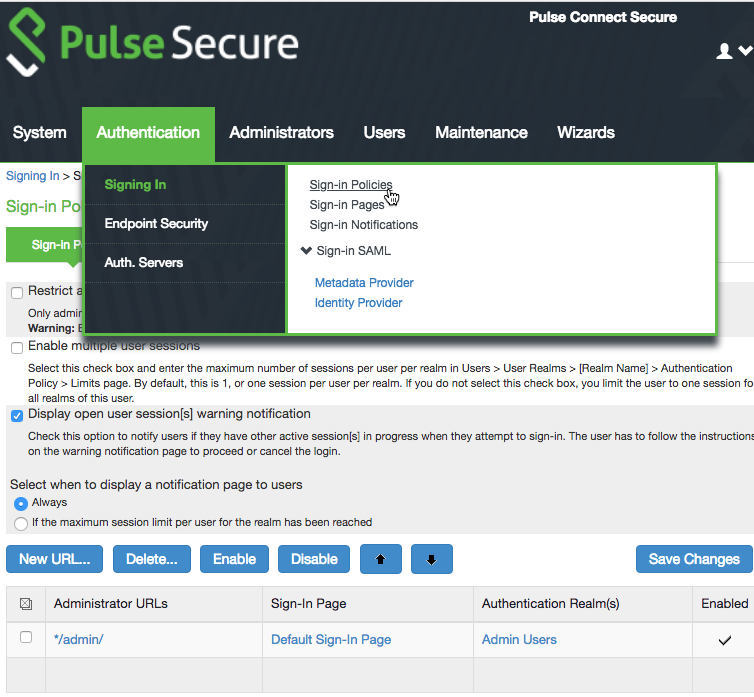754x697 pixels.
Task: Click the Pulse Secure logo
Action: [x=152, y=45]
